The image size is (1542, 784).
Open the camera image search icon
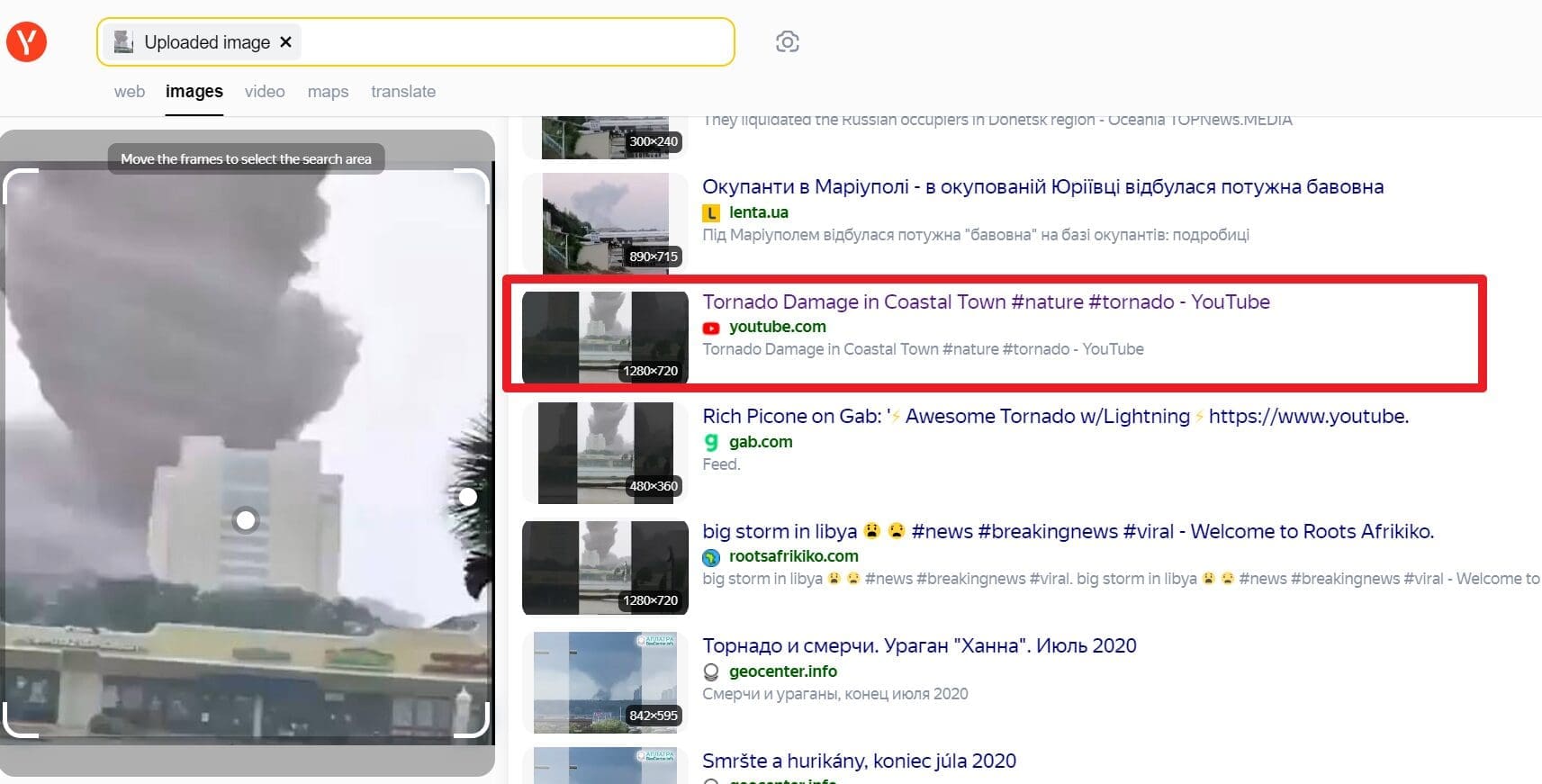tap(787, 42)
